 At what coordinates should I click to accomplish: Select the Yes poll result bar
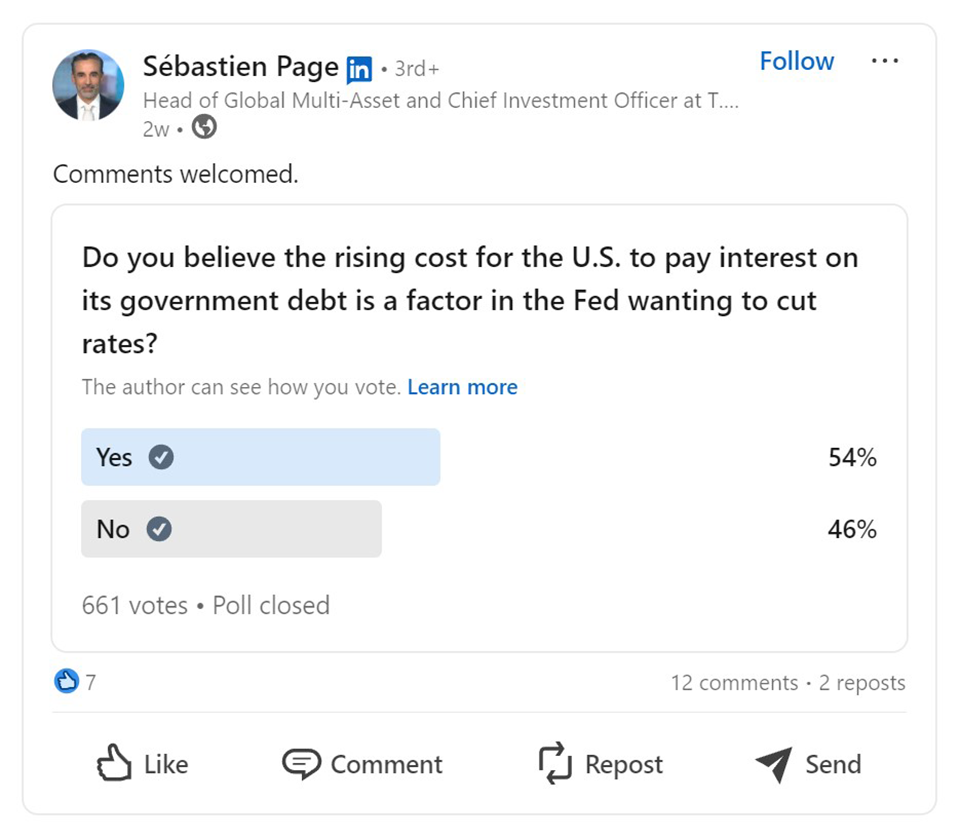tap(260, 457)
